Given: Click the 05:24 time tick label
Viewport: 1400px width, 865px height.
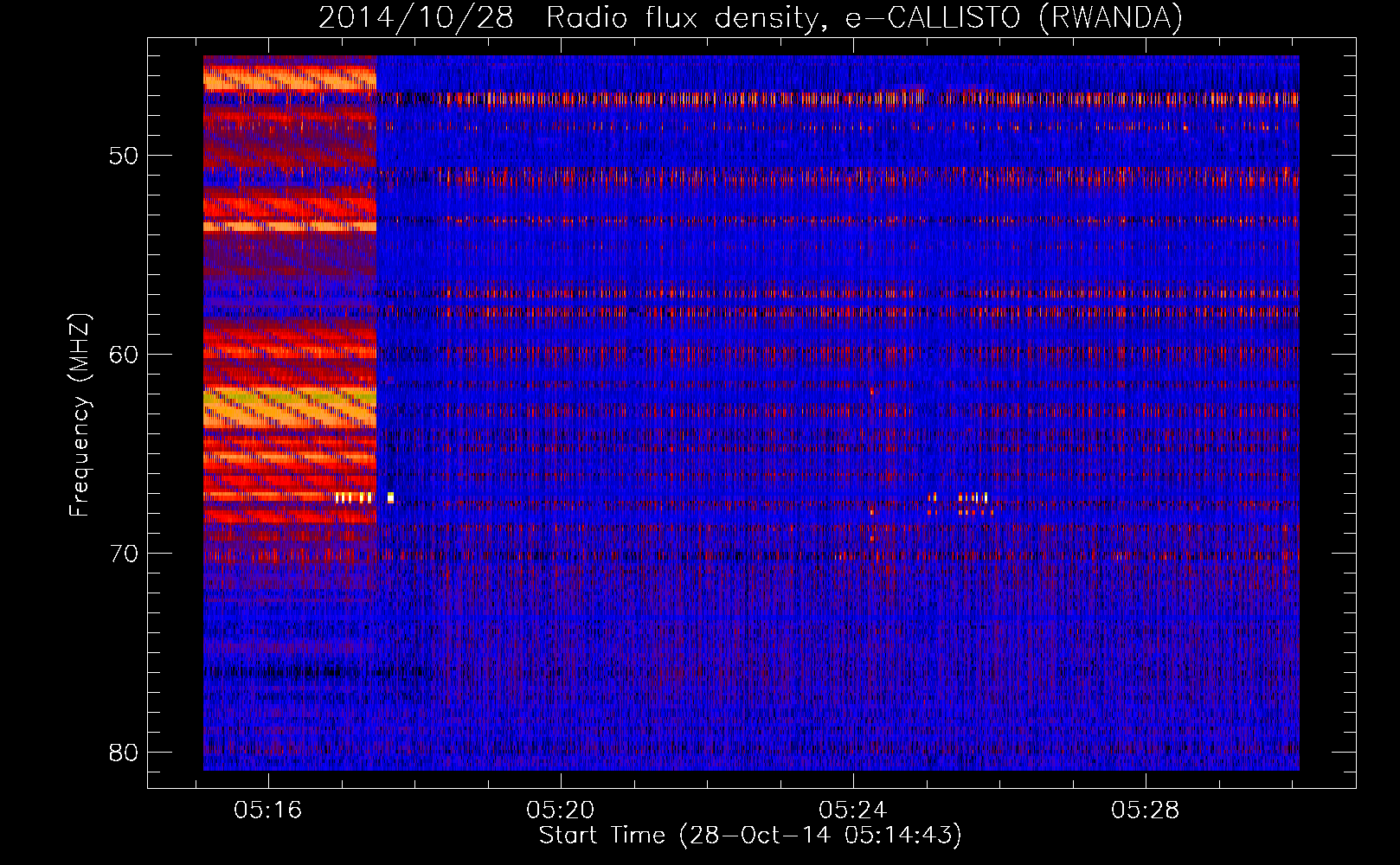Looking at the screenshot, I should point(853,811).
